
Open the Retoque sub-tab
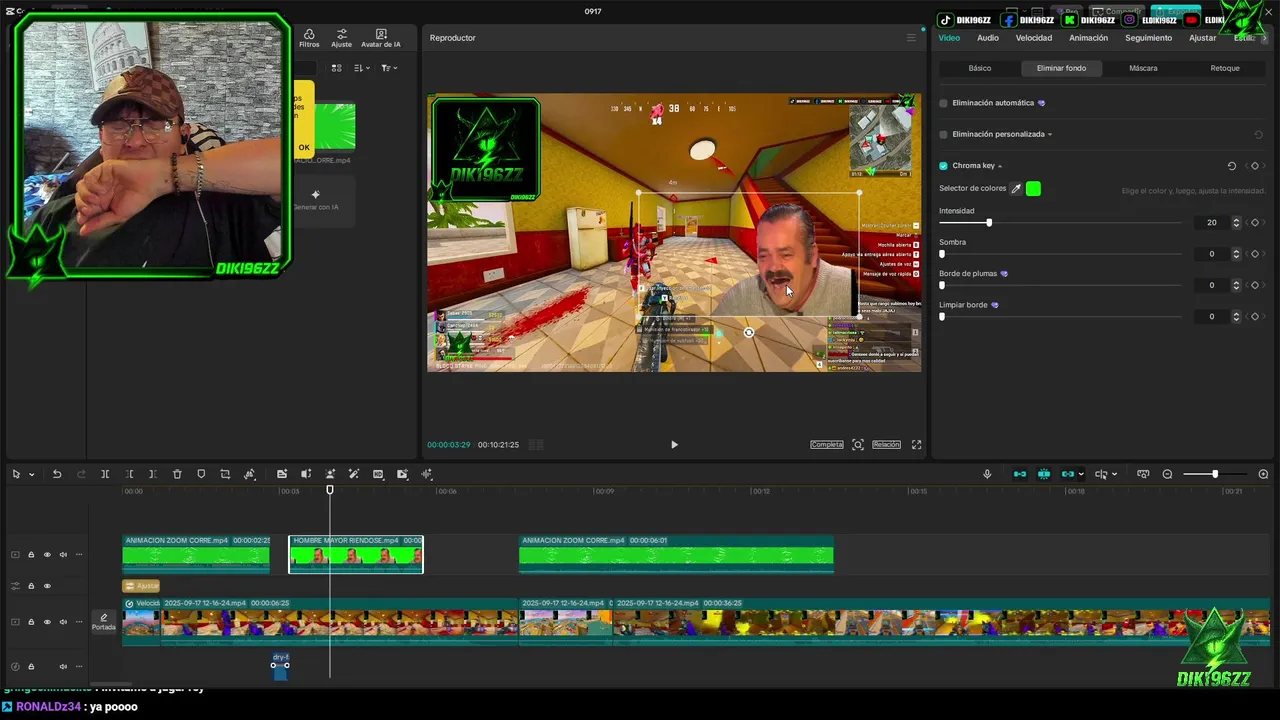(x=1225, y=68)
